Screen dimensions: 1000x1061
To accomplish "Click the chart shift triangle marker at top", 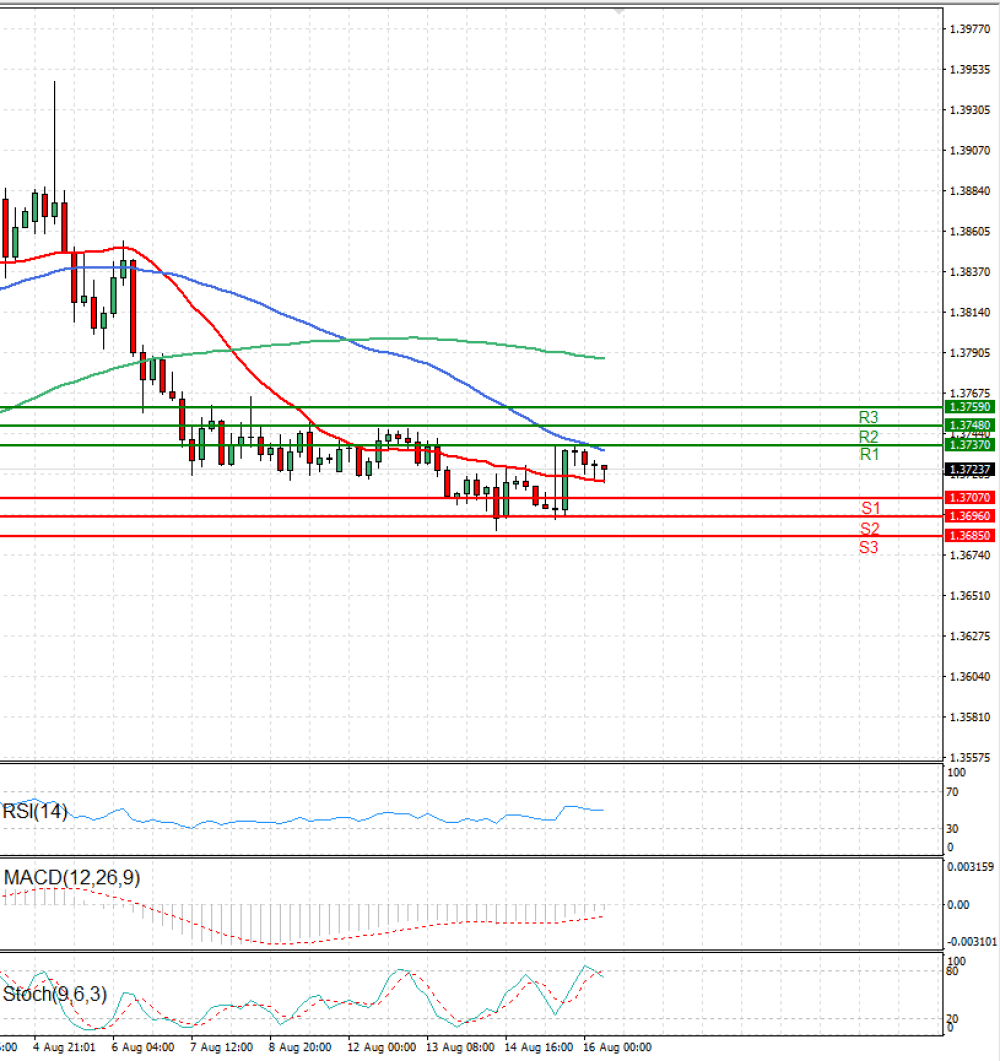I will point(619,12).
